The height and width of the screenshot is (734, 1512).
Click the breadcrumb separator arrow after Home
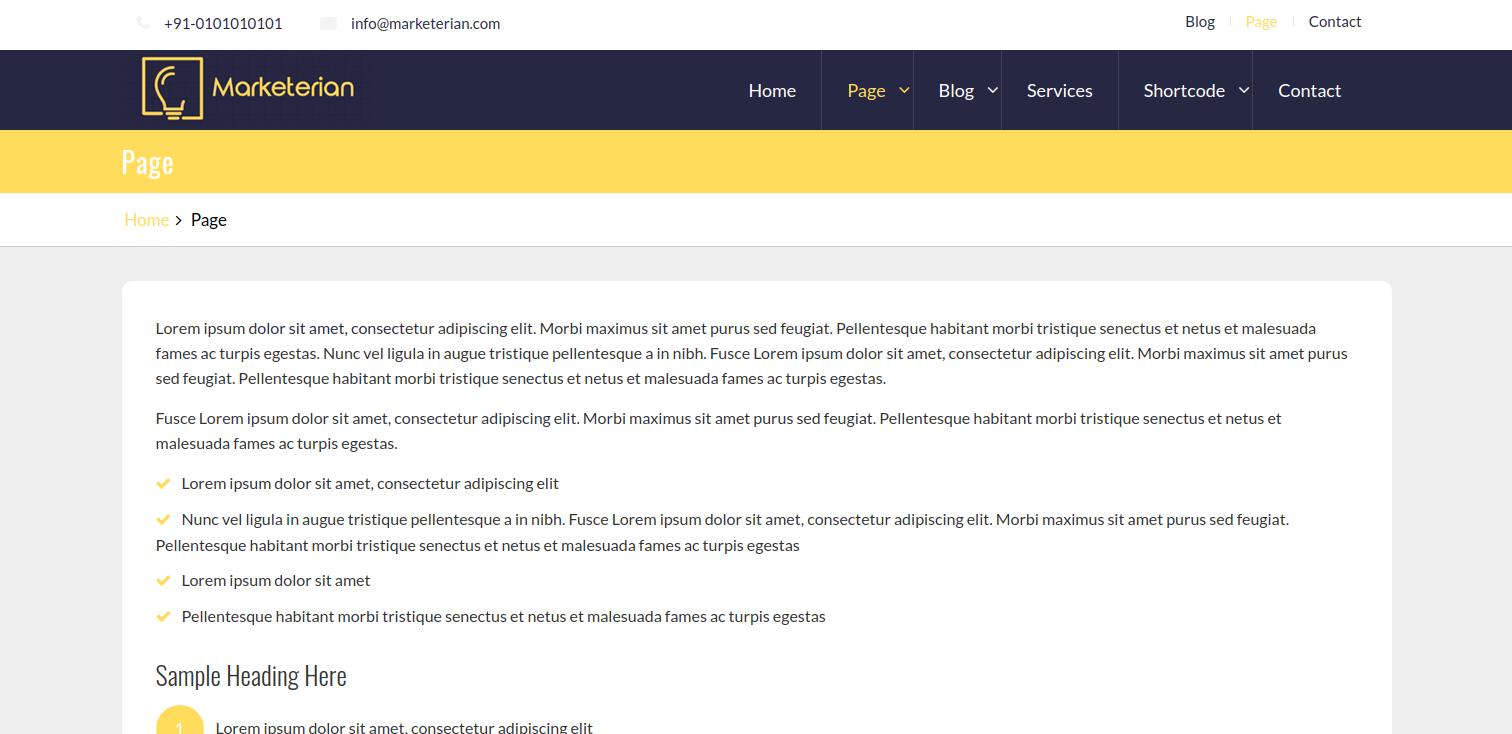pyautogui.click(x=179, y=220)
